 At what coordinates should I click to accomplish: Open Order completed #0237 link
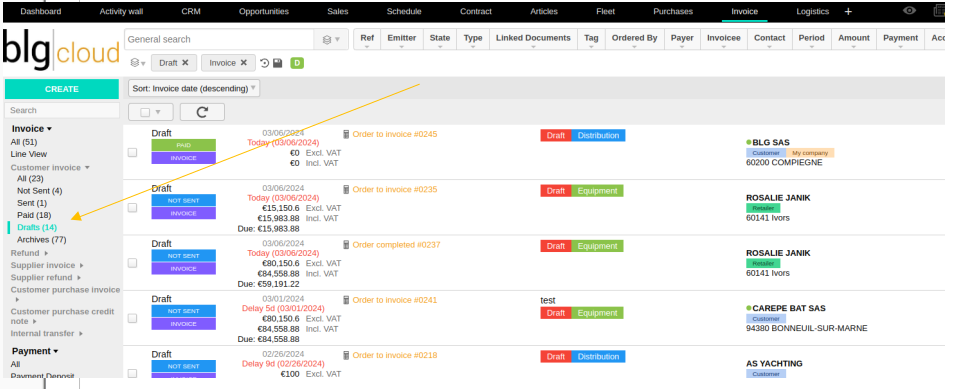click(396, 245)
